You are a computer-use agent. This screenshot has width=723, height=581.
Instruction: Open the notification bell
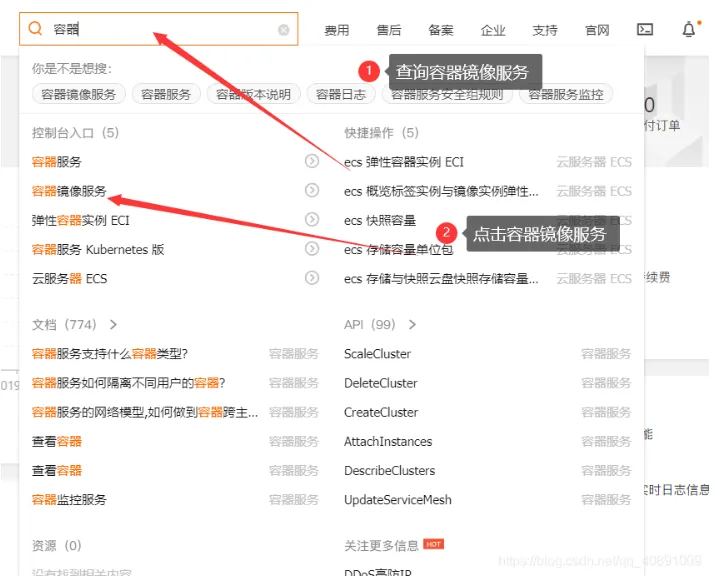tap(689, 30)
